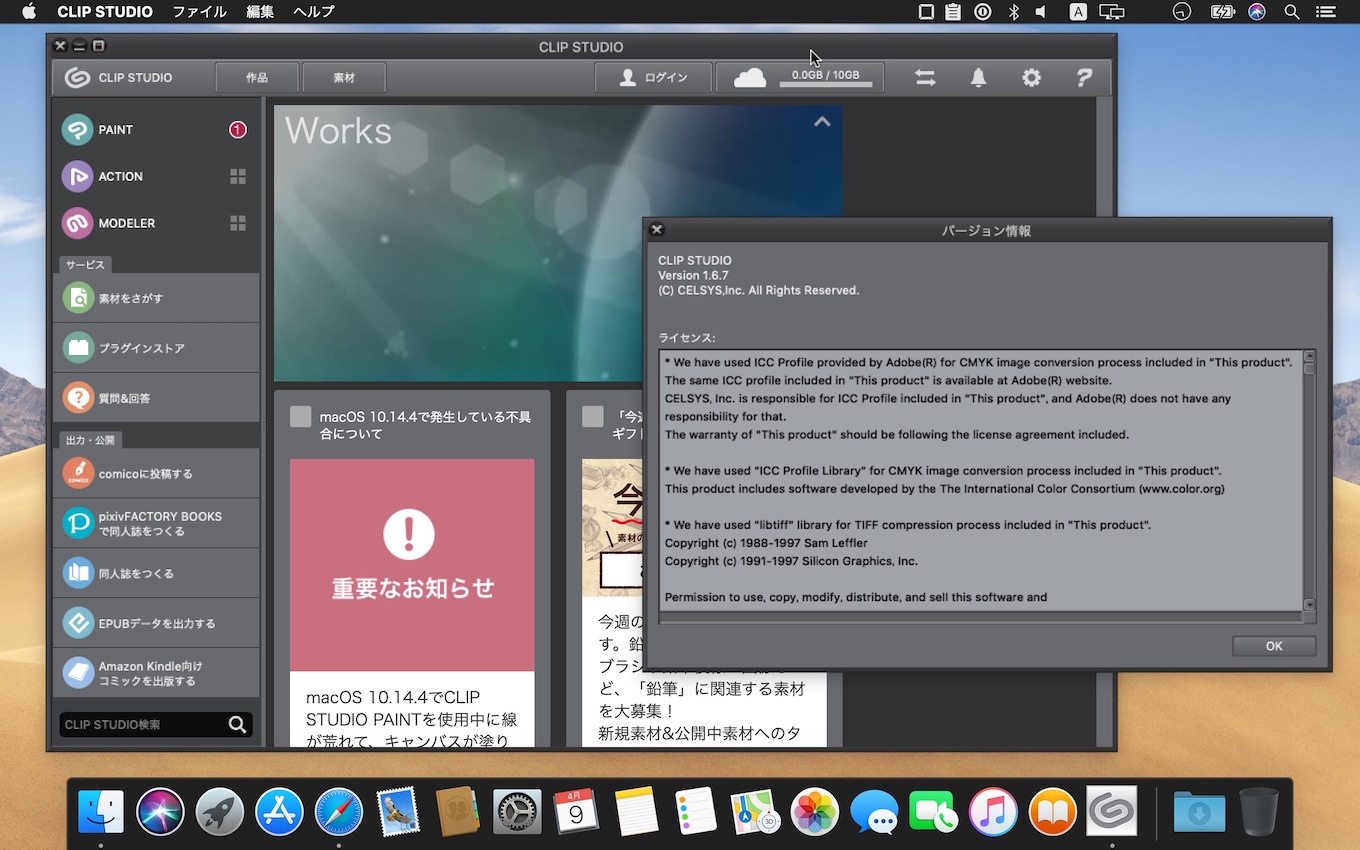
Task: Open the PAINT application
Action: coord(155,130)
